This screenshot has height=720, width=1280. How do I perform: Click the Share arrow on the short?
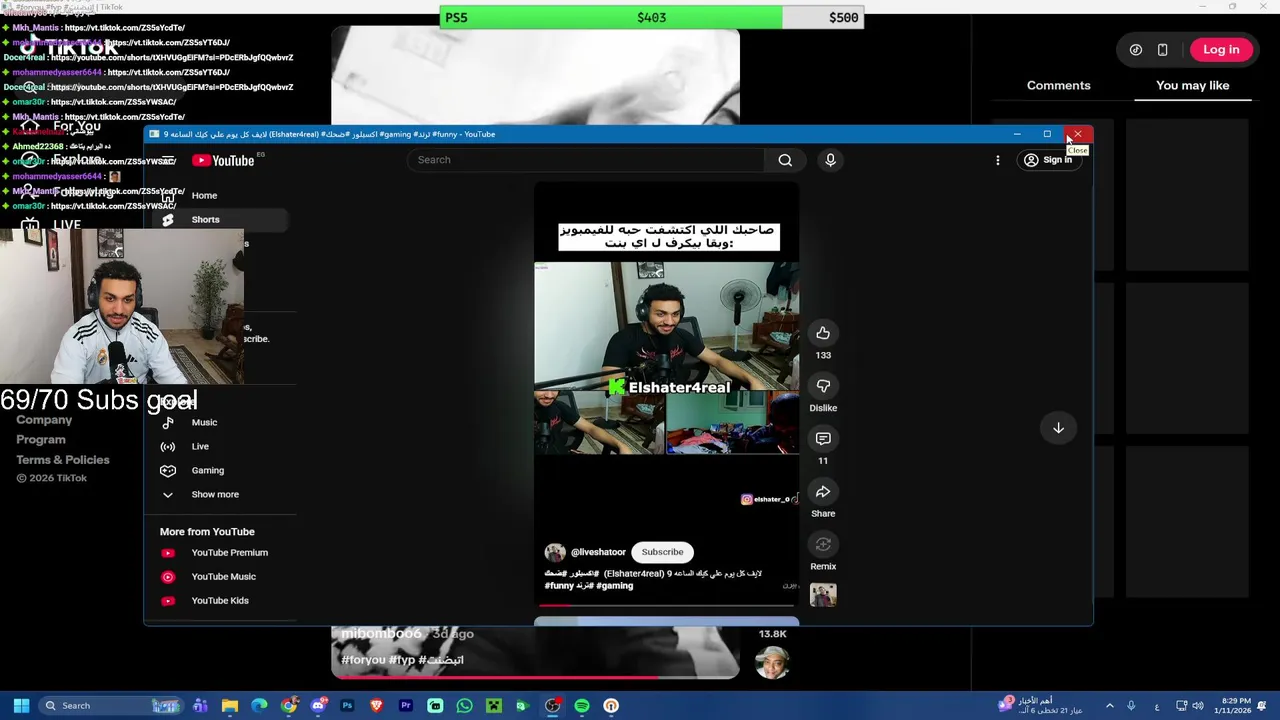click(x=823, y=492)
